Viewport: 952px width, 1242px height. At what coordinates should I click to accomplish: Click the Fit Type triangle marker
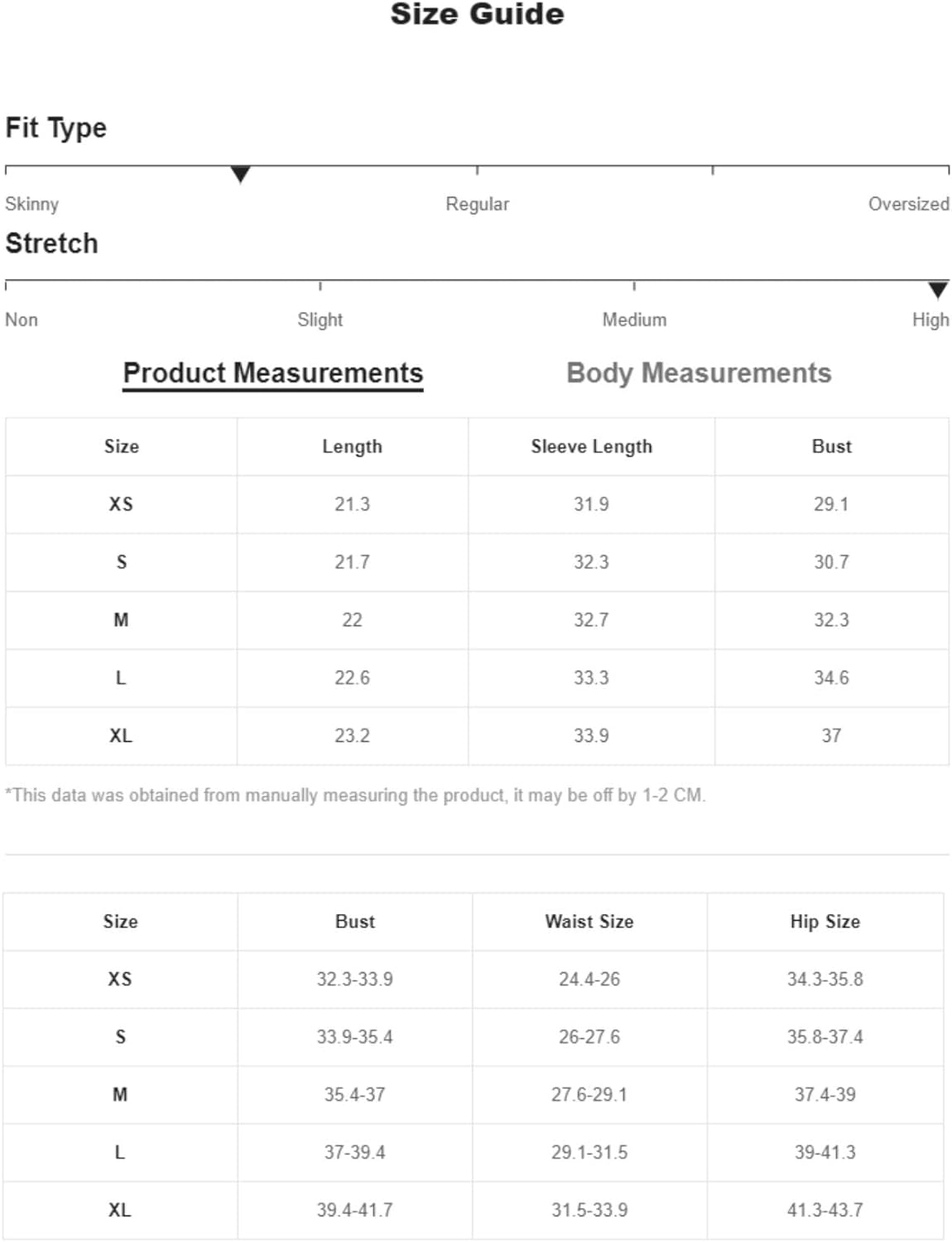click(x=240, y=175)
